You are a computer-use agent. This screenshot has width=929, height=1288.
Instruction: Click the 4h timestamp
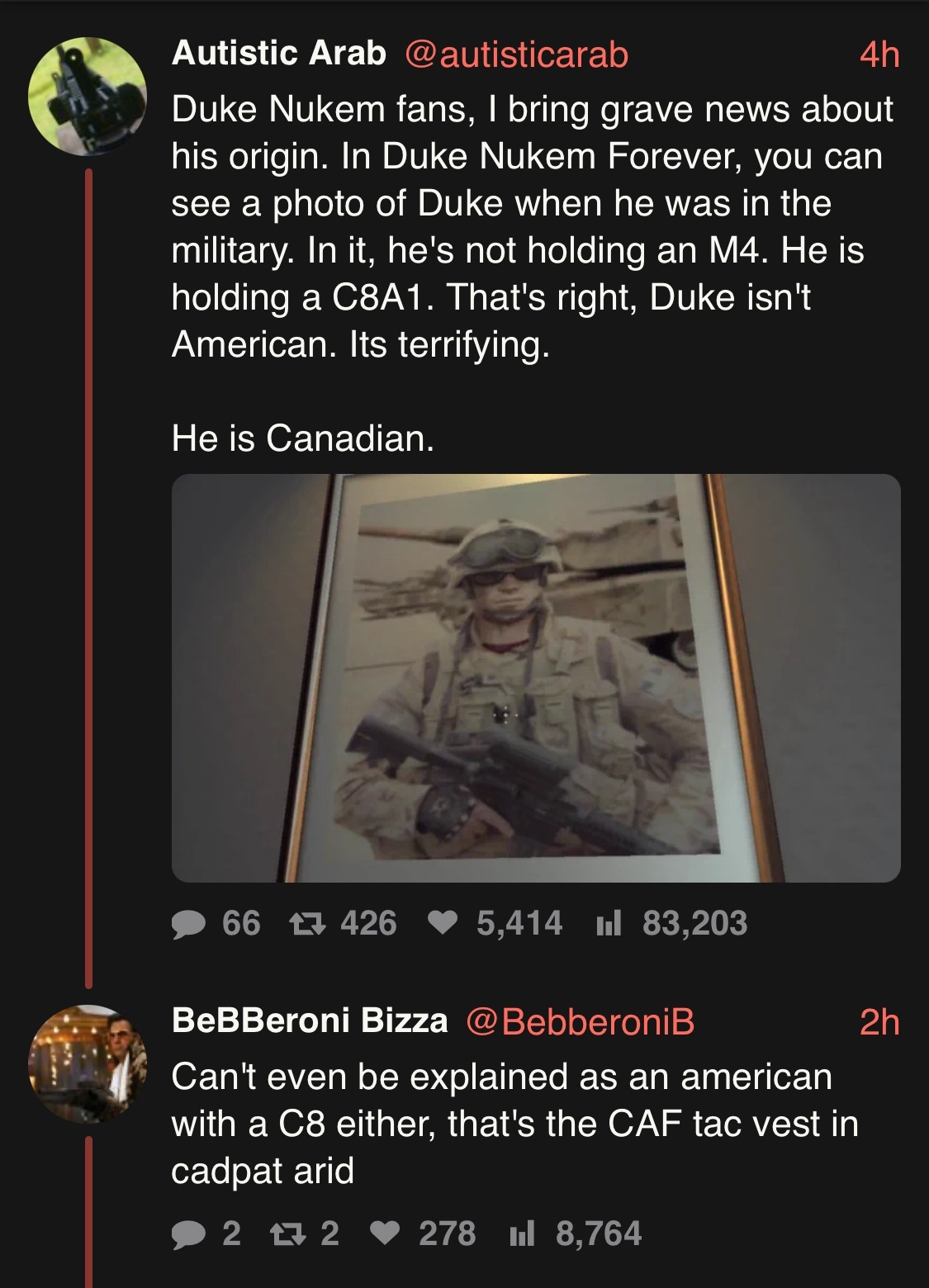click(x=879, y=55)
